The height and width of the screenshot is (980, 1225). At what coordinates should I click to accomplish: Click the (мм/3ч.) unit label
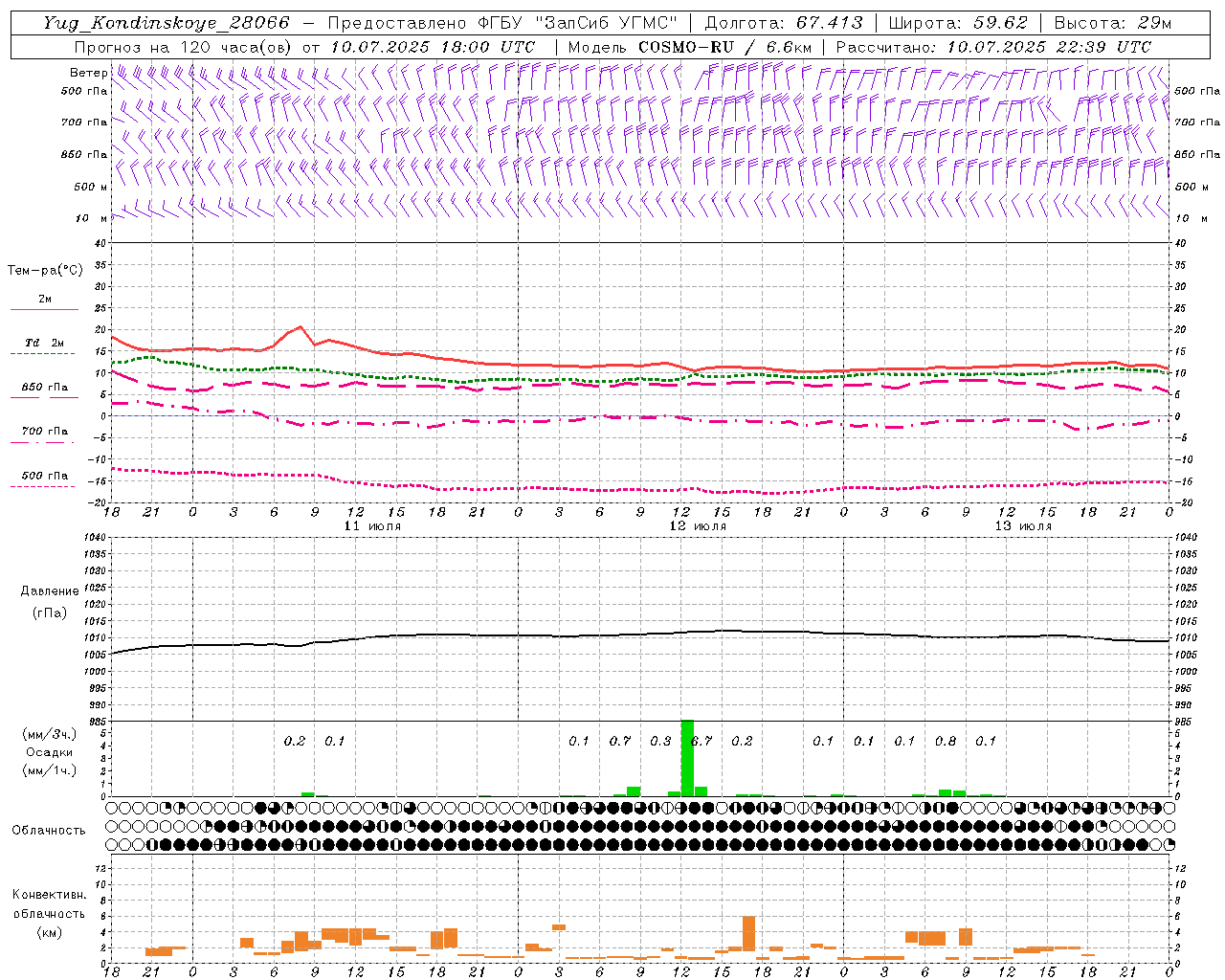point(49,734)
